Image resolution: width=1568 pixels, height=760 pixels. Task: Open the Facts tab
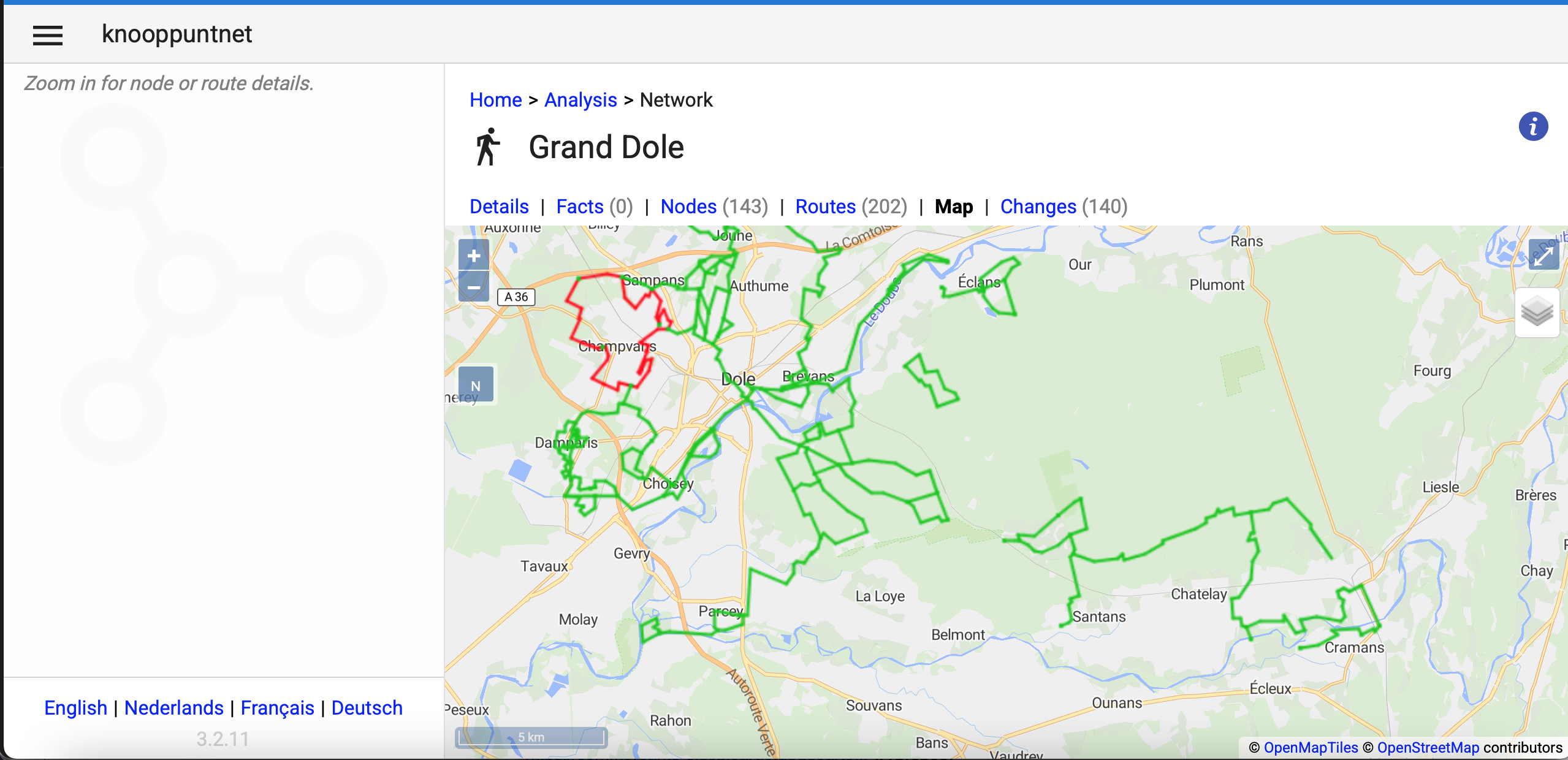click(x=579, y=207)
